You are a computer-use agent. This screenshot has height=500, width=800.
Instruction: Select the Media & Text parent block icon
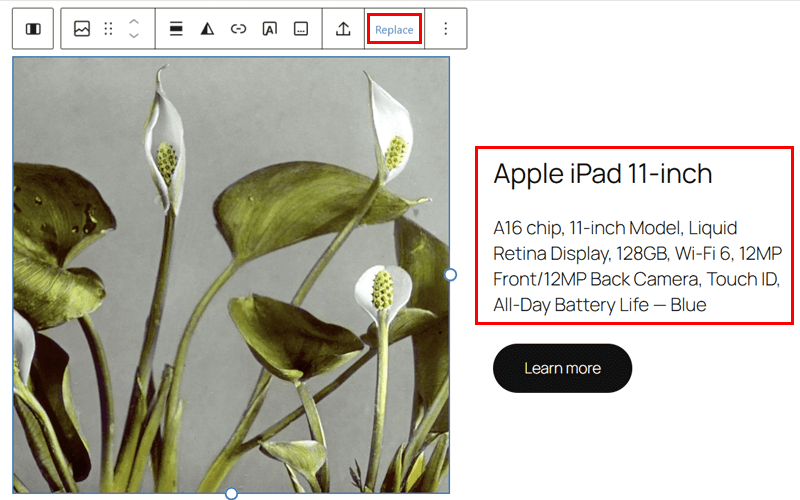33,29
